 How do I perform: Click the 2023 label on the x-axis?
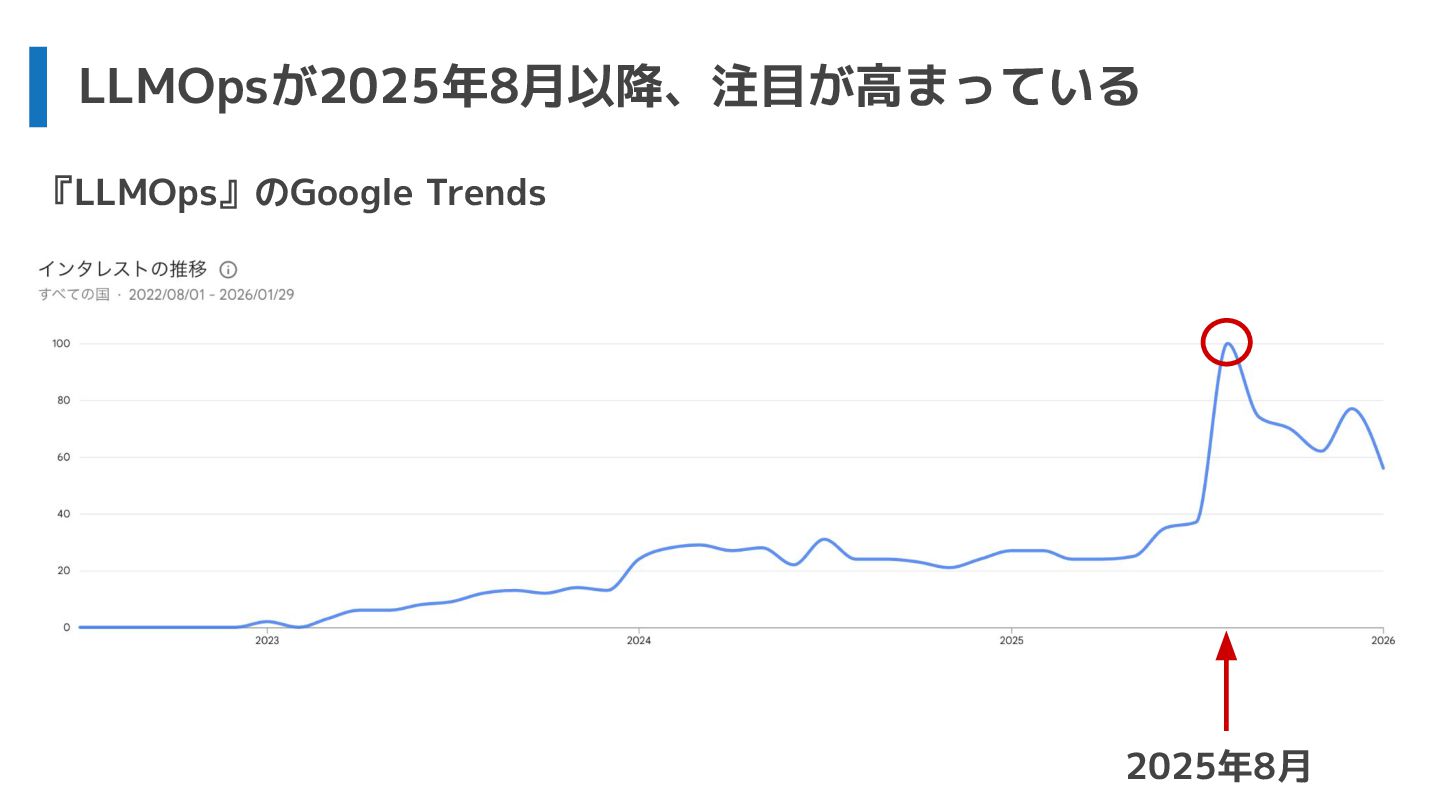tap(267, 641)
